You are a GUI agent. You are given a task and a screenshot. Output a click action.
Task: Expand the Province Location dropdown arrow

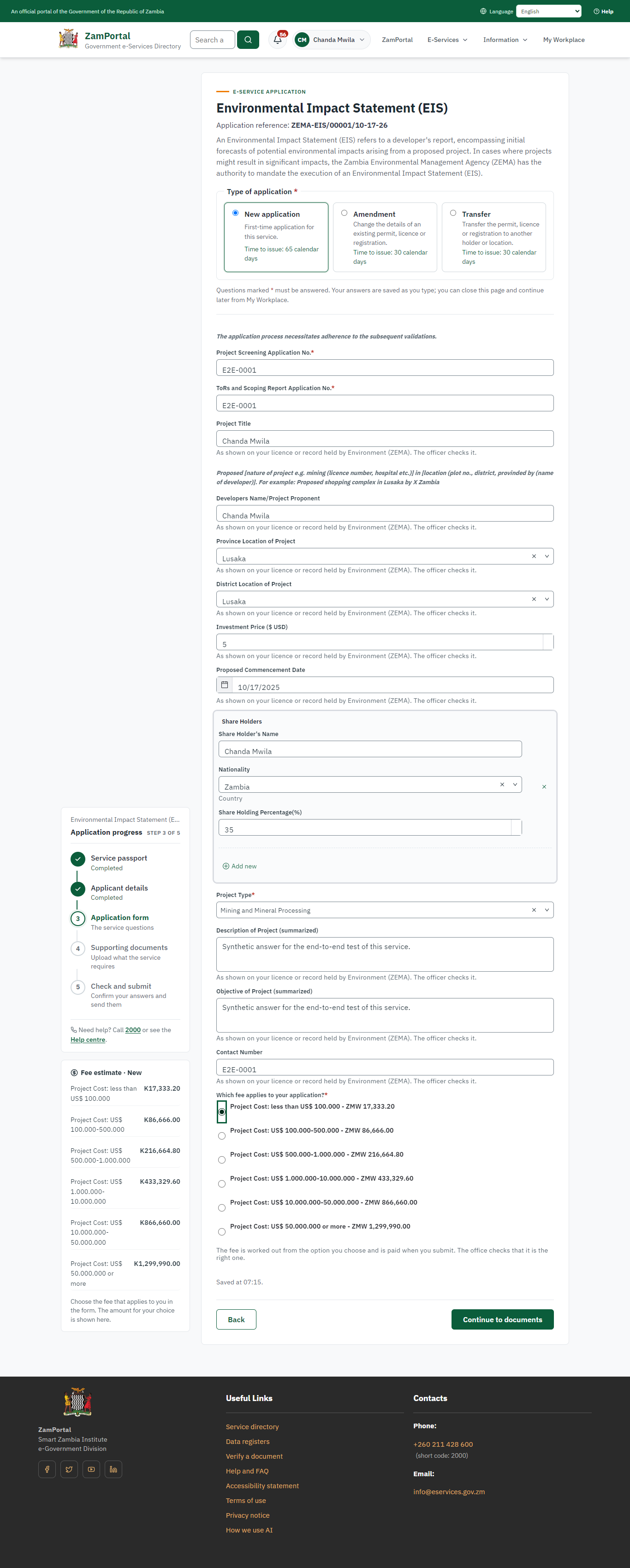(x=547, y=556)
